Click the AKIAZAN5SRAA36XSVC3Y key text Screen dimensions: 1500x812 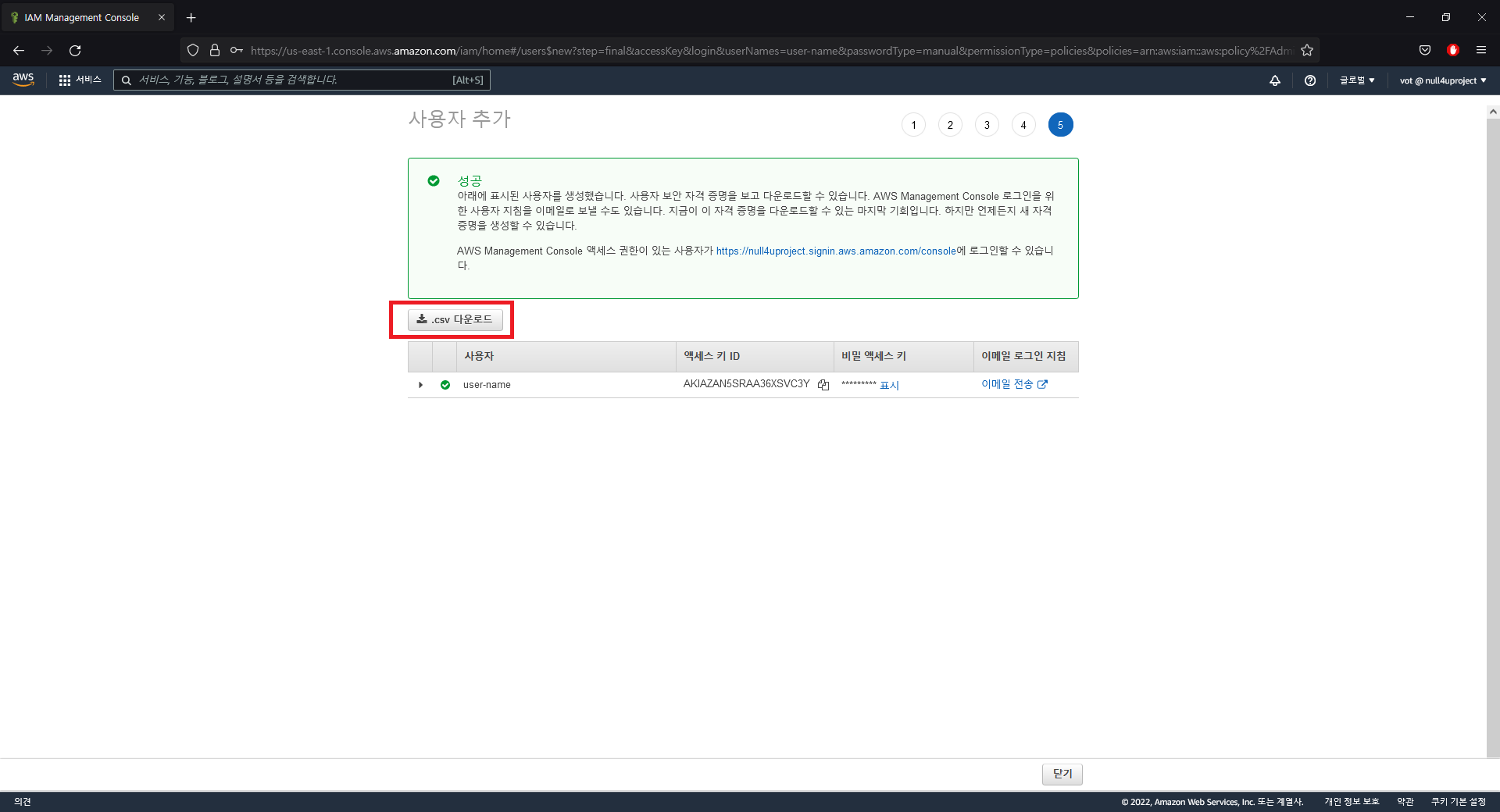(746, 384)
